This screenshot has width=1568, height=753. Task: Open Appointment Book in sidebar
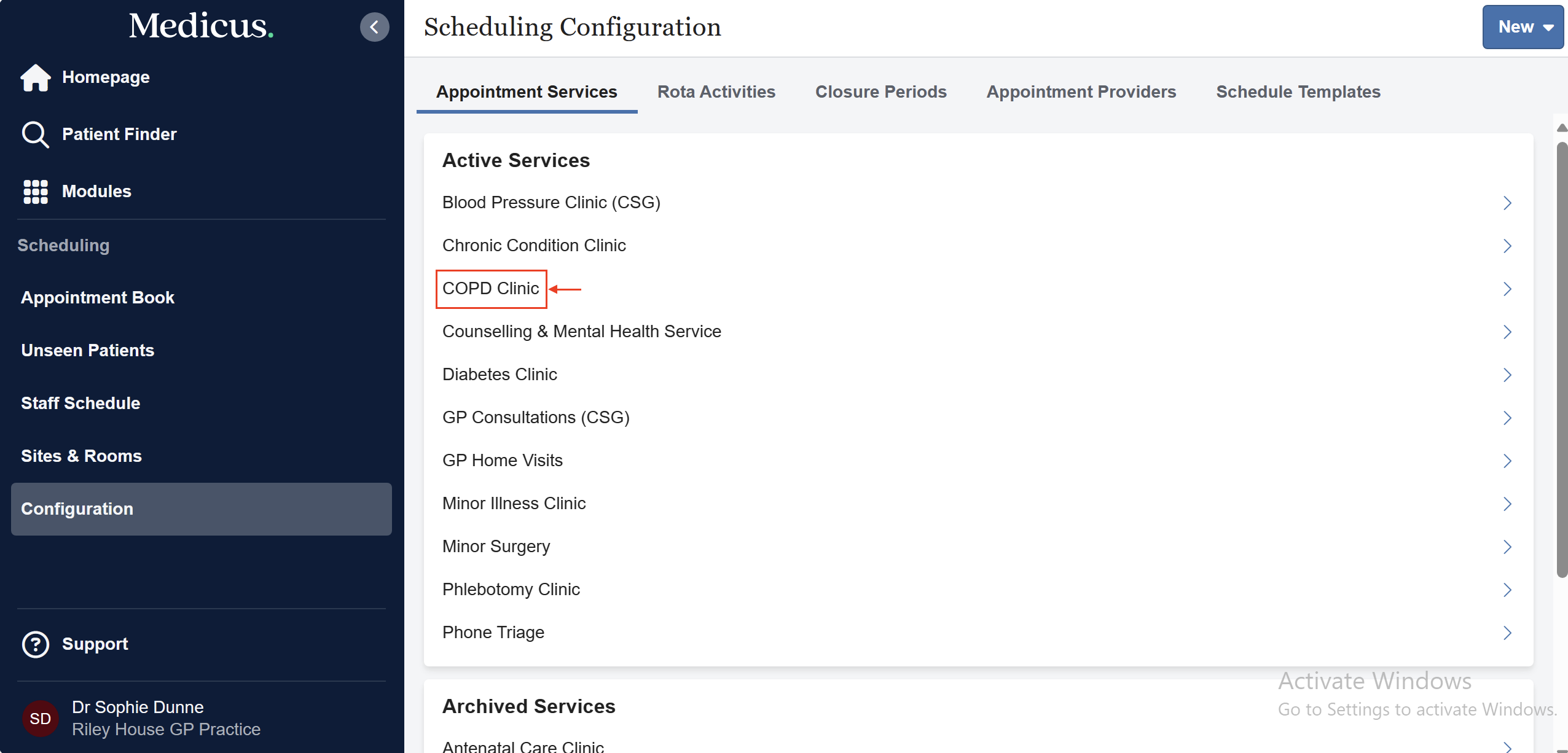tap(98, 298)
